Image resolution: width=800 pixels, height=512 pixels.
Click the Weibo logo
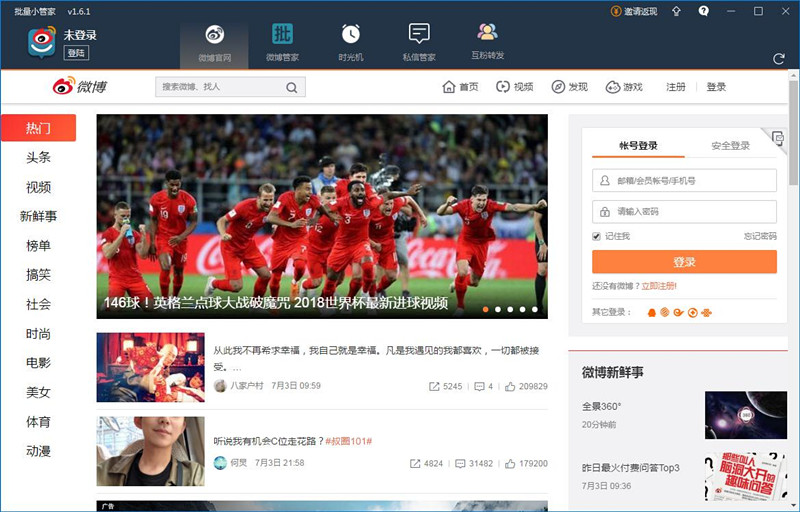coord(80,86)
